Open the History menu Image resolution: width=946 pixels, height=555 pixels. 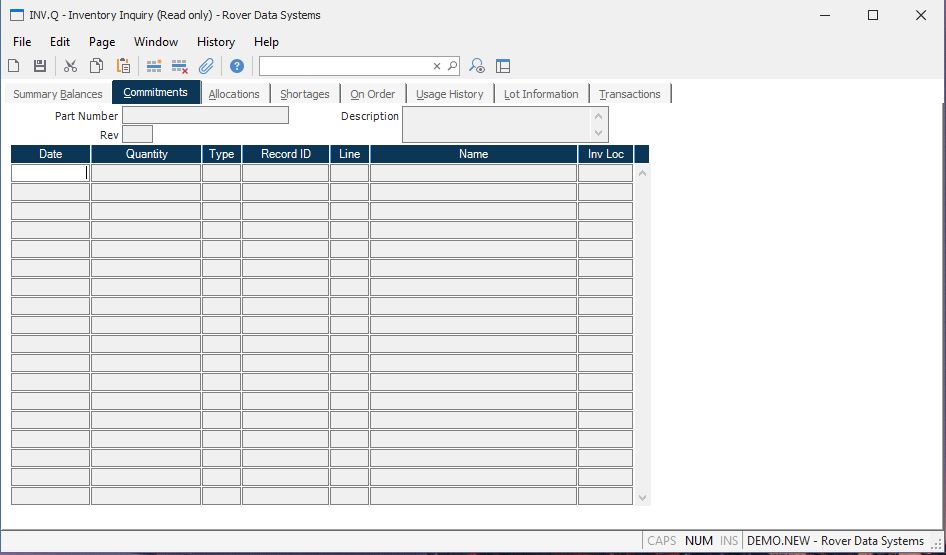coord(215,42)
